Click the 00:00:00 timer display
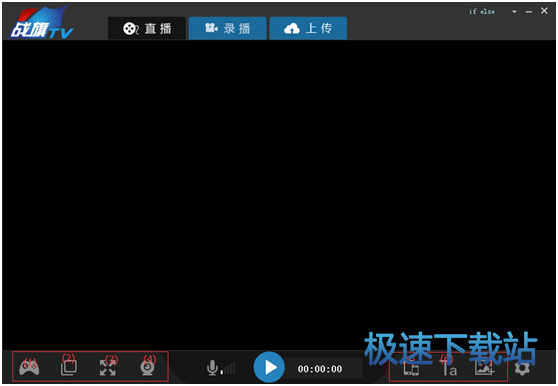Screen dimensions: 558x386 pos(320,369)
